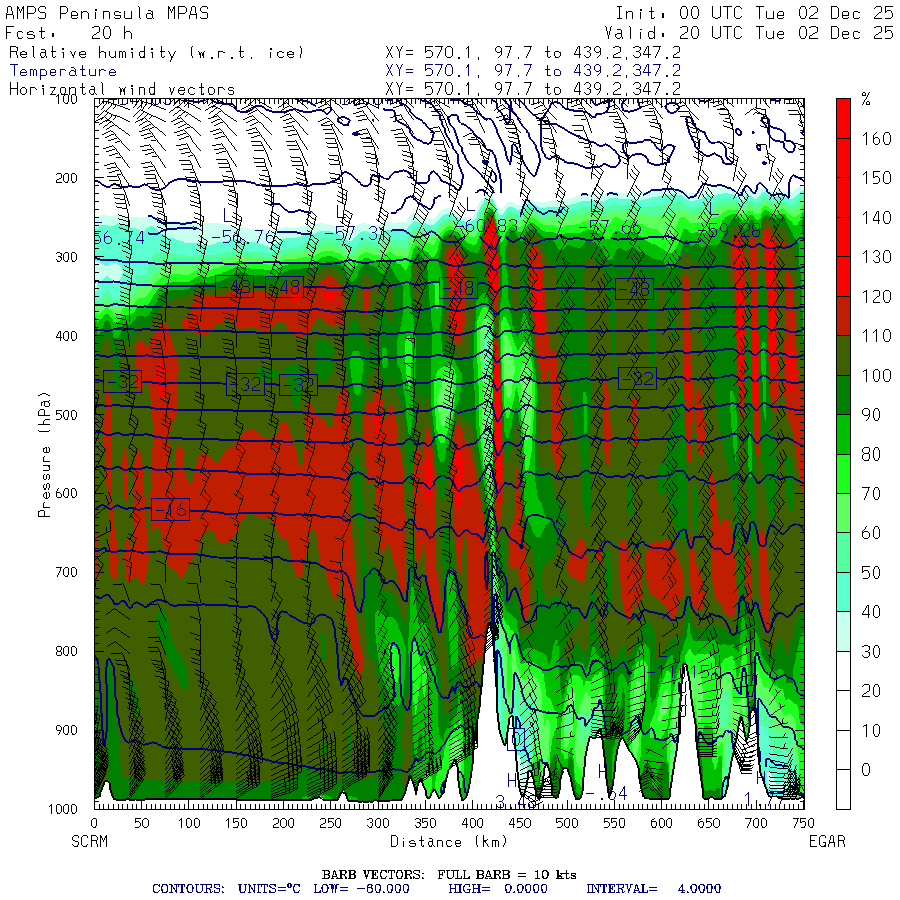Select the 250 tick on the distance axis
Image resolution: width=900 pixels, height=900 pixels.
click(x=331, y=823)
